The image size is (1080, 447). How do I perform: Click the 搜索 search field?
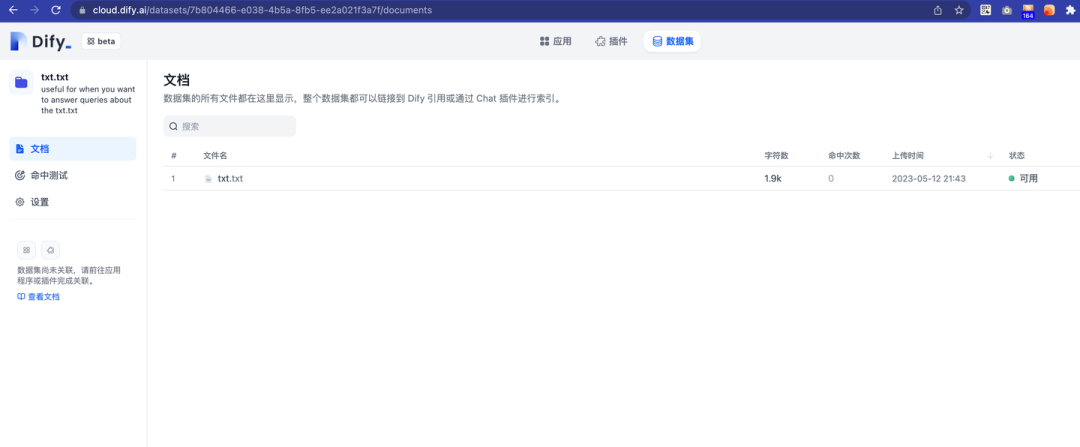coord(229,126)
